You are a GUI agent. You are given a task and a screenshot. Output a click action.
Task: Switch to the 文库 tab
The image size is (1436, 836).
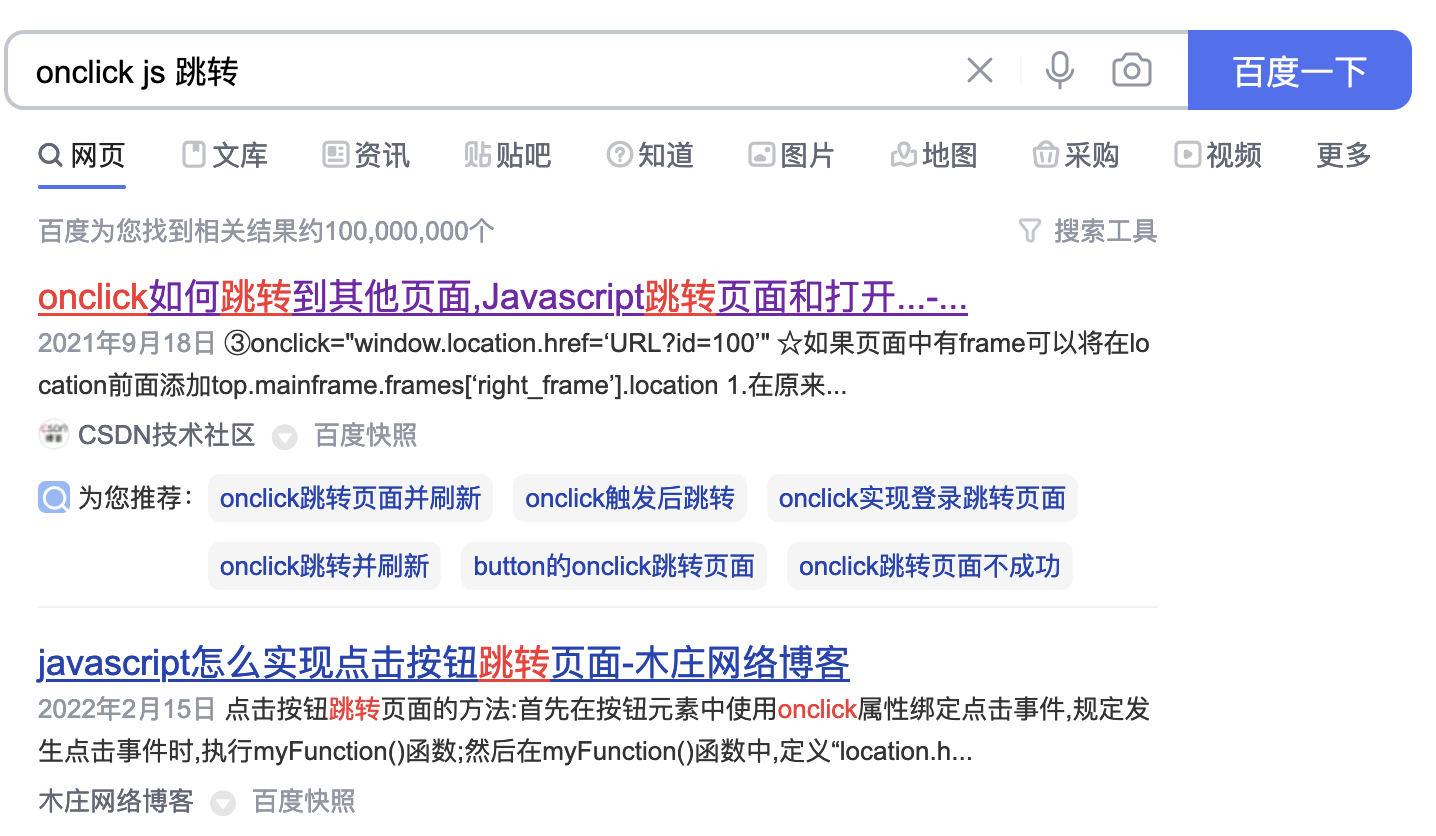click(225, 155)
